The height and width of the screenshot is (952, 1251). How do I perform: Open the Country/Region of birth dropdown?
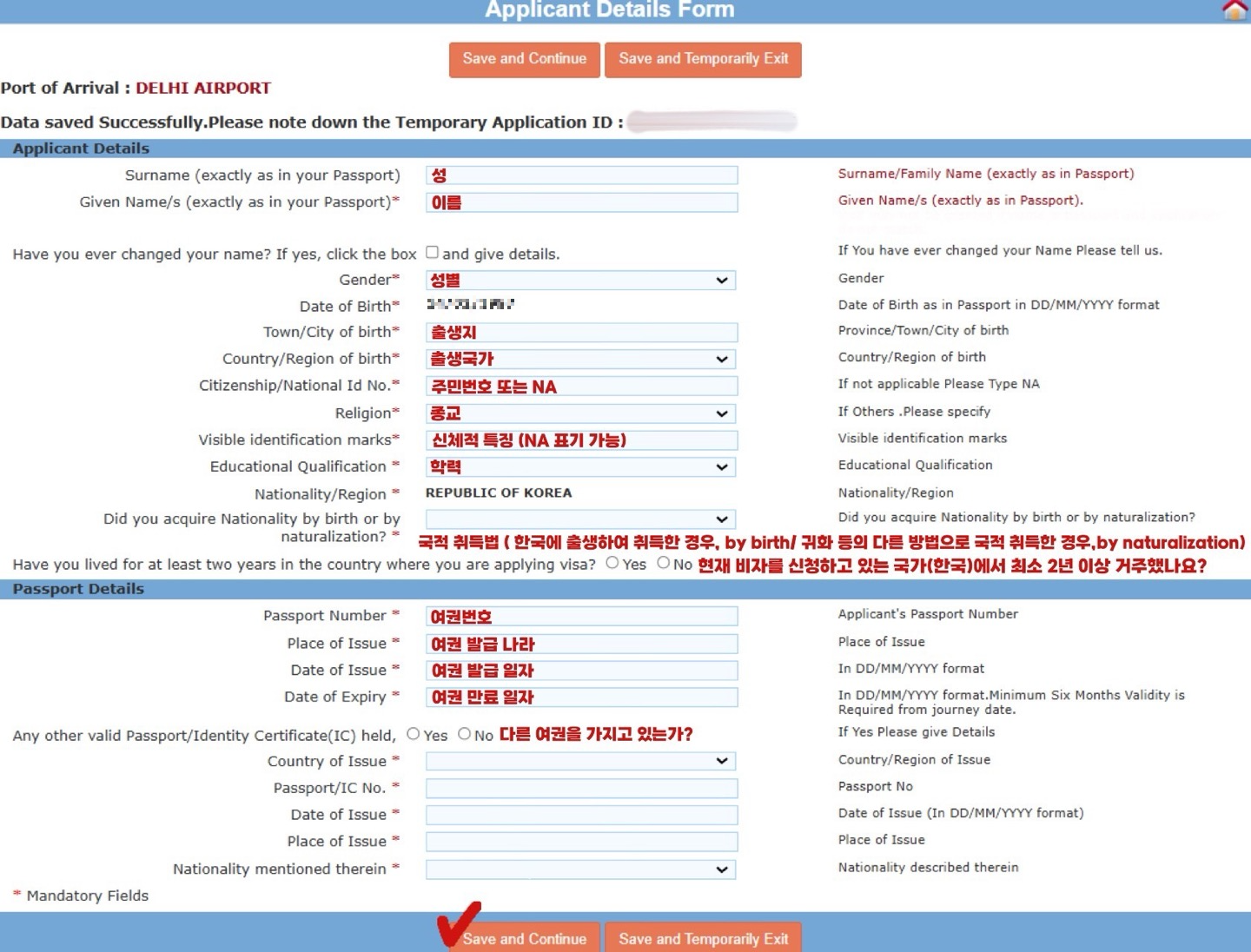pyautogui.click(x=580, y=359)
